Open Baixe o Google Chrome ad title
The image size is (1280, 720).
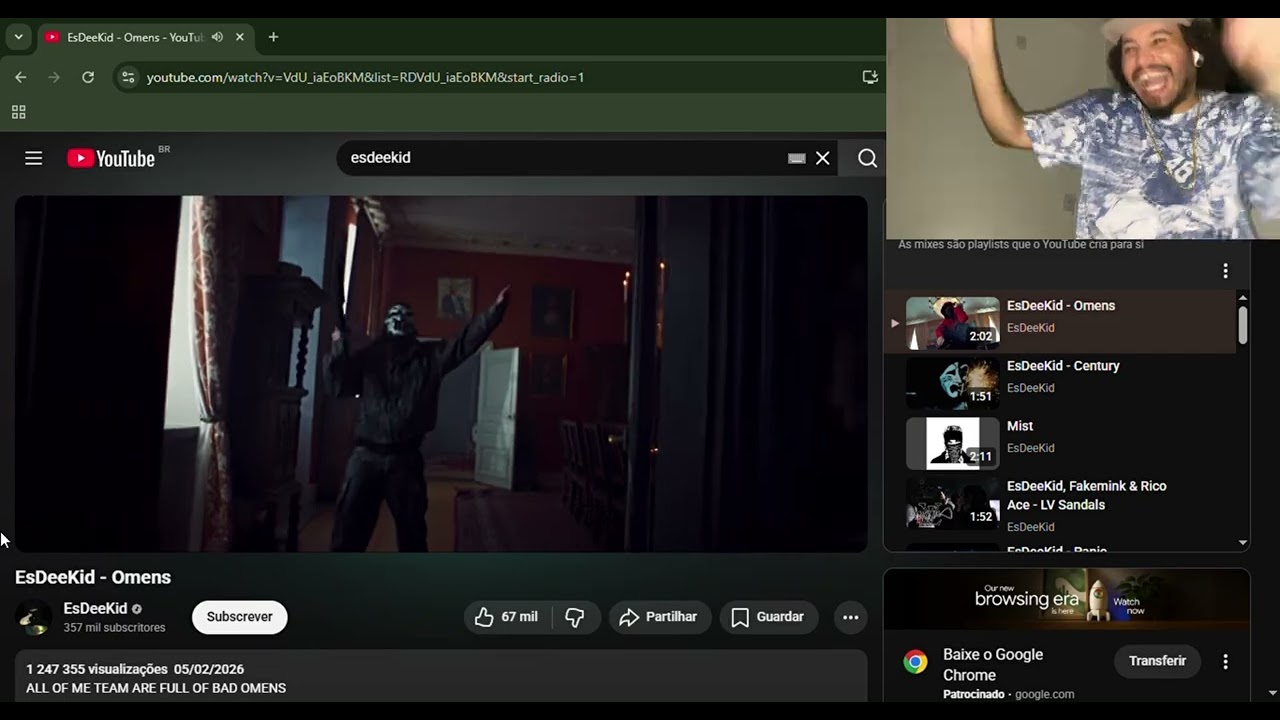[x=993, y=665]
